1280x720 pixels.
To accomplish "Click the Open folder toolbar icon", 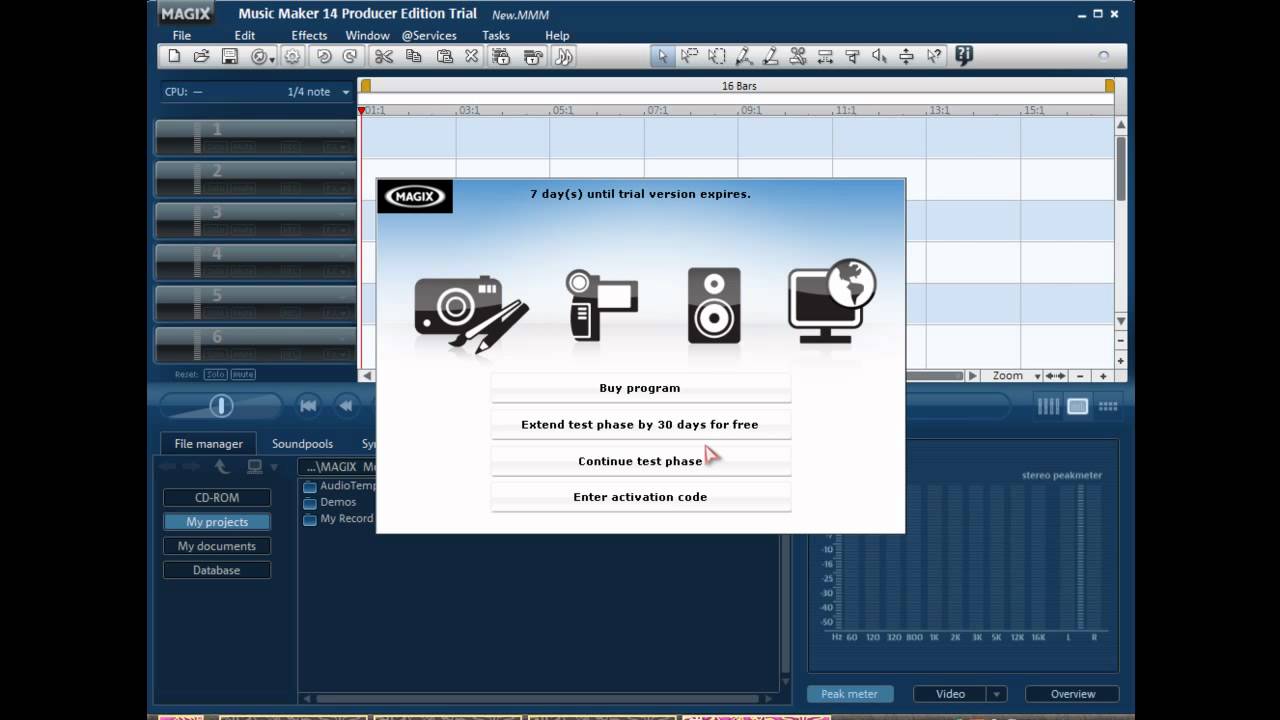I will [201, 57].
